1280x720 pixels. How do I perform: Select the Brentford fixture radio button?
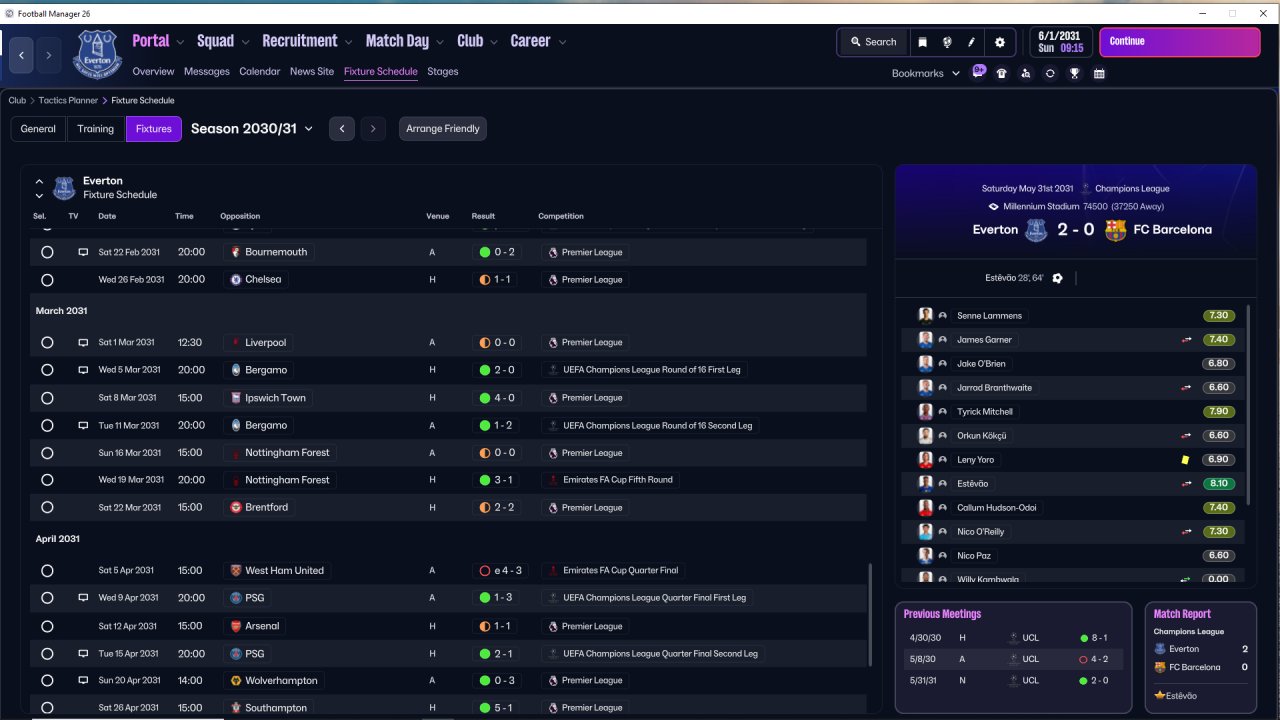click(x=47, y=507)
